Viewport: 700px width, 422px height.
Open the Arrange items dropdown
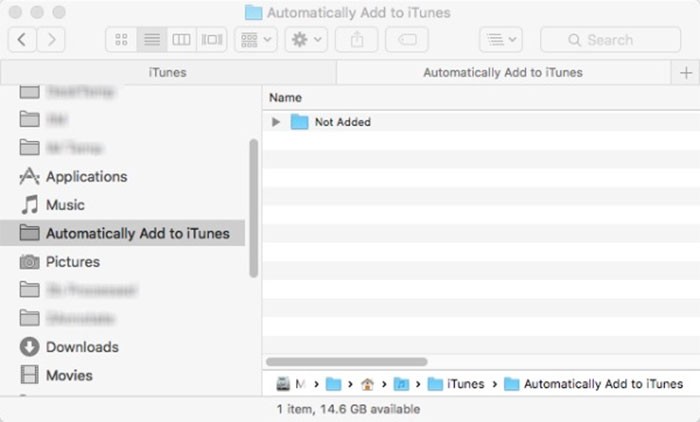point(256,40)
